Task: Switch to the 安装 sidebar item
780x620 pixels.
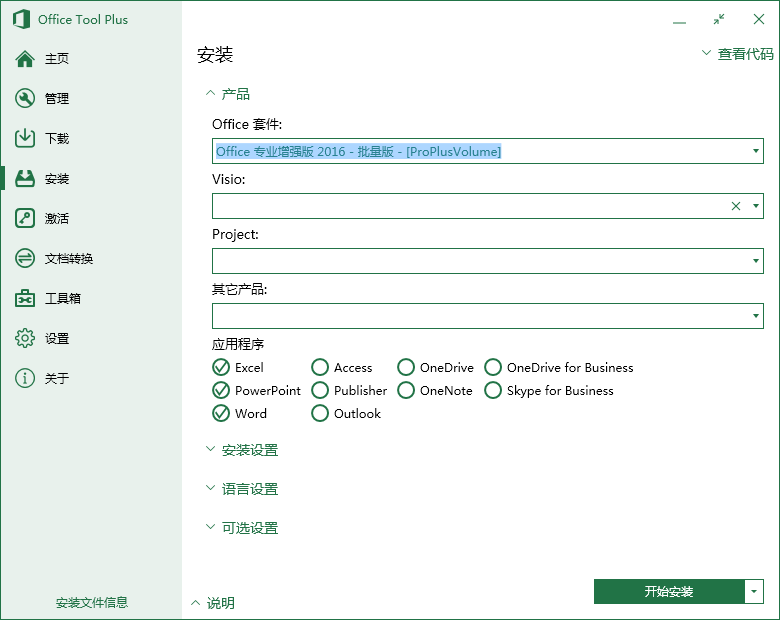Action: (56, 179)
